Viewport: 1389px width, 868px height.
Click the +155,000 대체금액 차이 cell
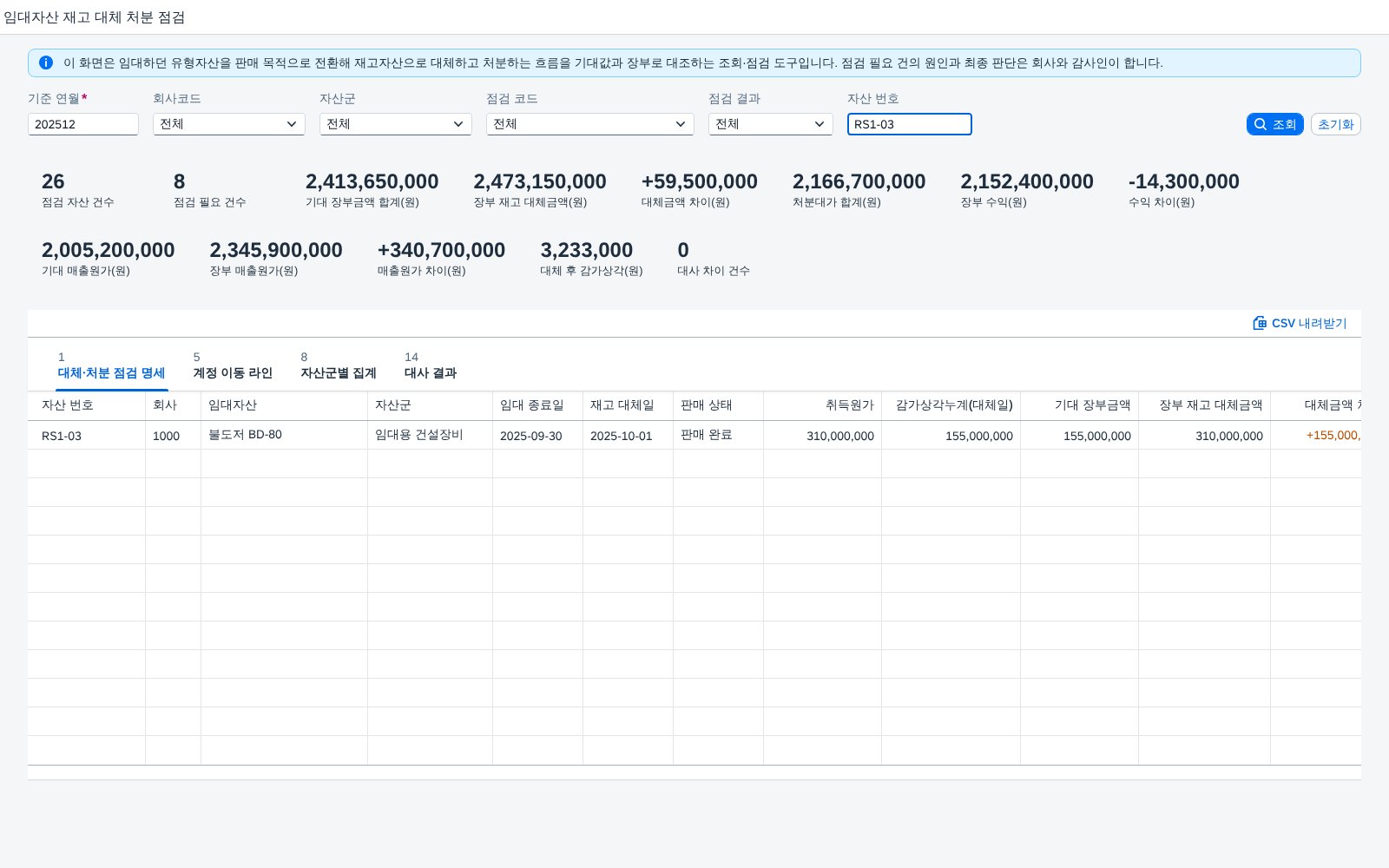click(1316, 435)
